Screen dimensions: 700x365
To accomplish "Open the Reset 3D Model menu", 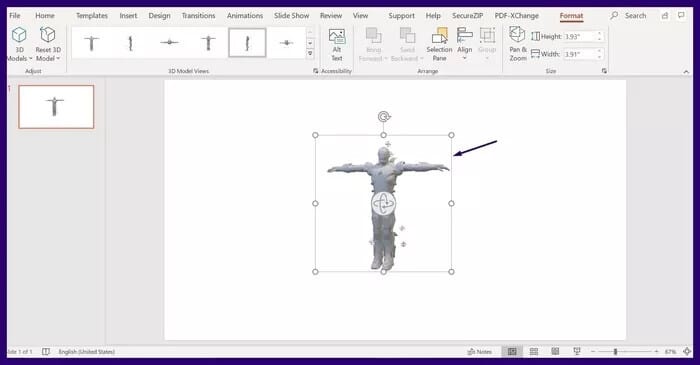I will [48, 43].
